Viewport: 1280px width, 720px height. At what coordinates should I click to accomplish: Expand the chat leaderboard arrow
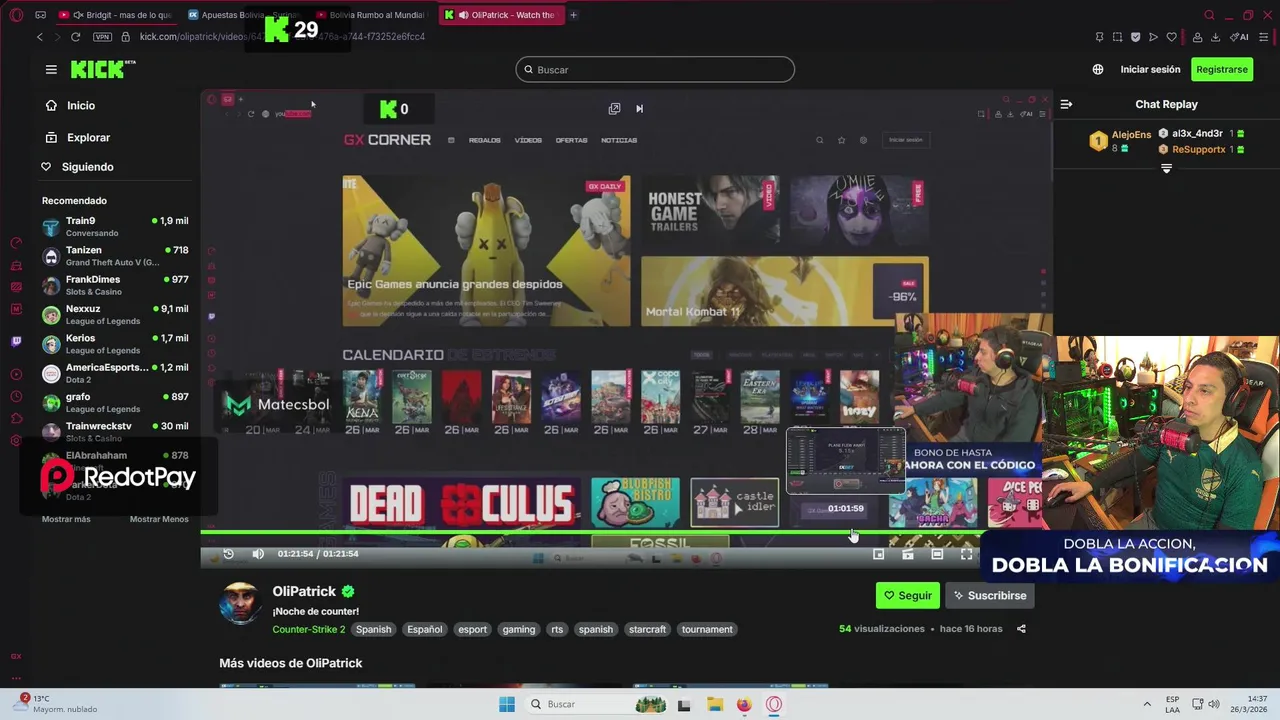click(1166, 169)
